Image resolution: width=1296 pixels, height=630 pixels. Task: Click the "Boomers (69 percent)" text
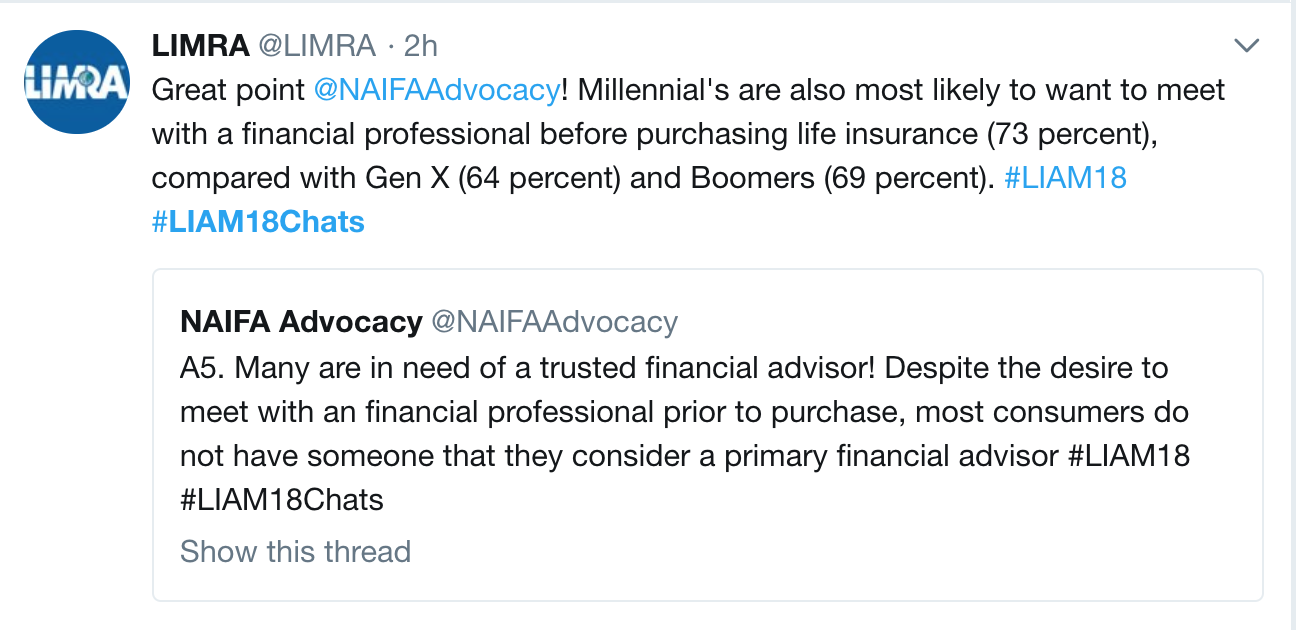(x=838, y=177)
